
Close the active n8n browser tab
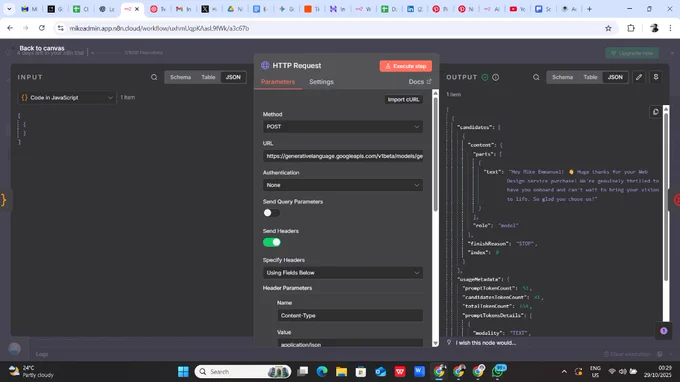coord(137,9)
